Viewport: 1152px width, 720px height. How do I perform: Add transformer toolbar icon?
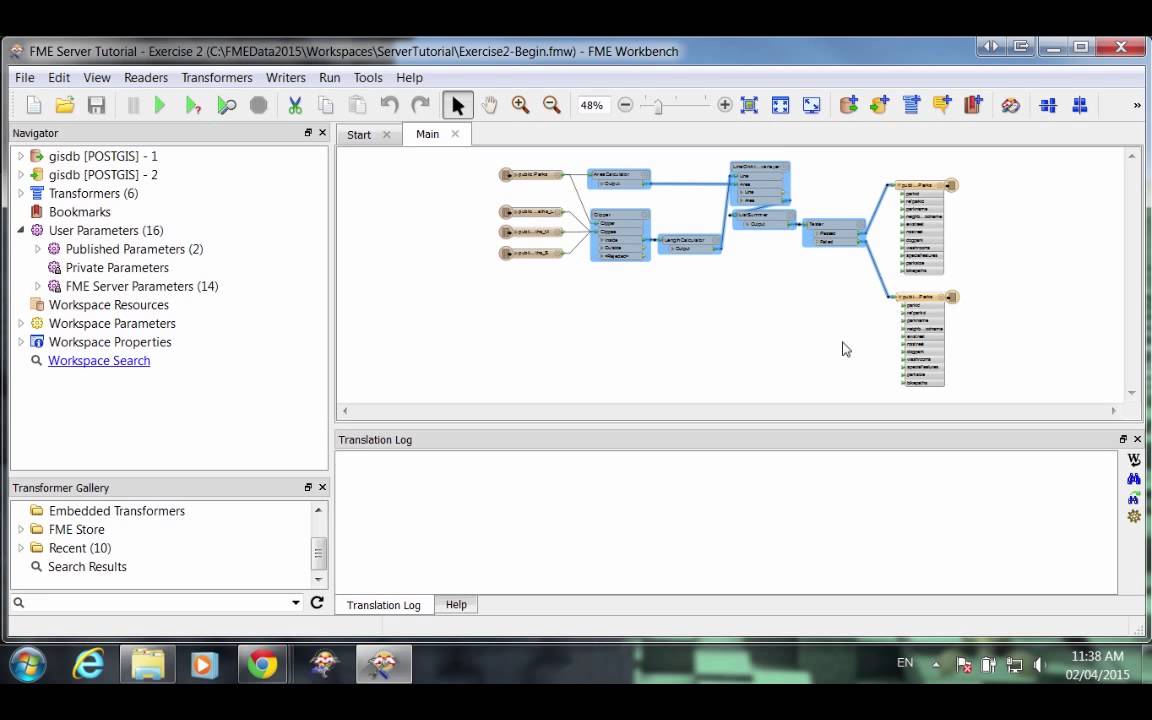point(911,105)
